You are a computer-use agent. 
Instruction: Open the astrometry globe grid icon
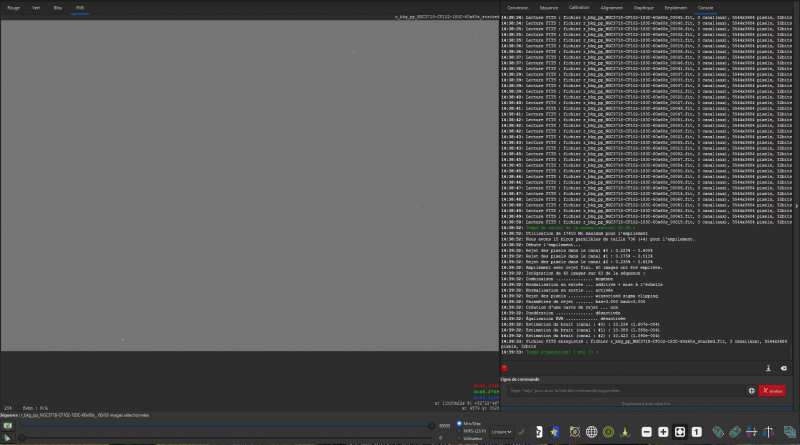(x=591, y=432)
